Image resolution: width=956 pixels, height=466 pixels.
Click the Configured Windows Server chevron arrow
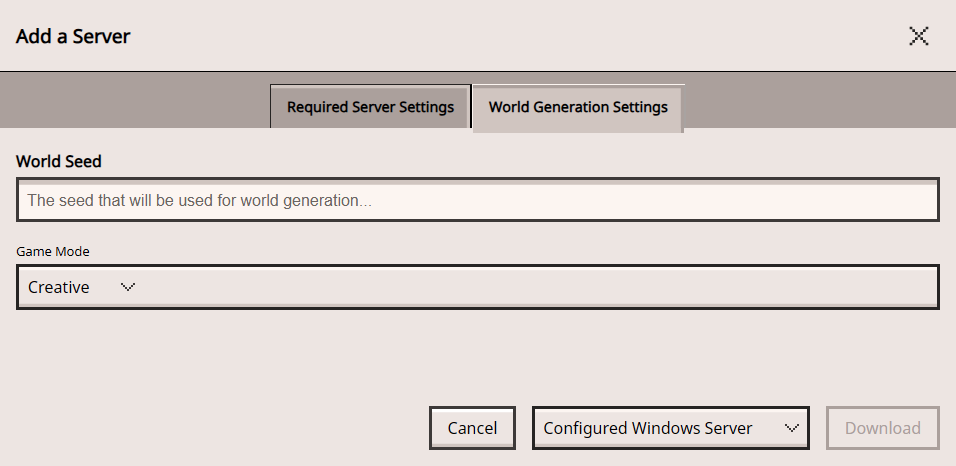(x=792, y=428)
